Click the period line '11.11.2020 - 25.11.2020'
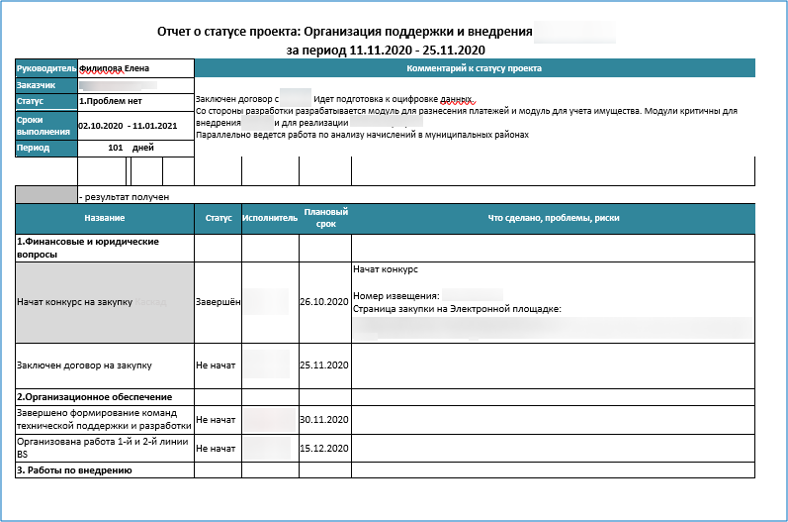The height and width of the screenshot is (522, 788). coord(417,50)
